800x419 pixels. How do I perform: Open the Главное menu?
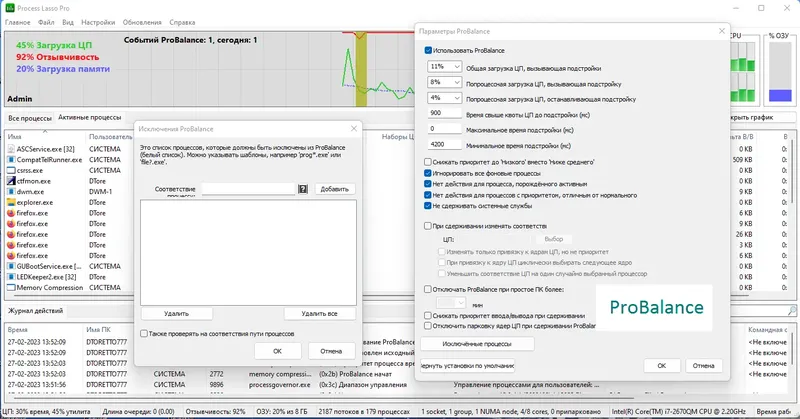coord(17,22)
